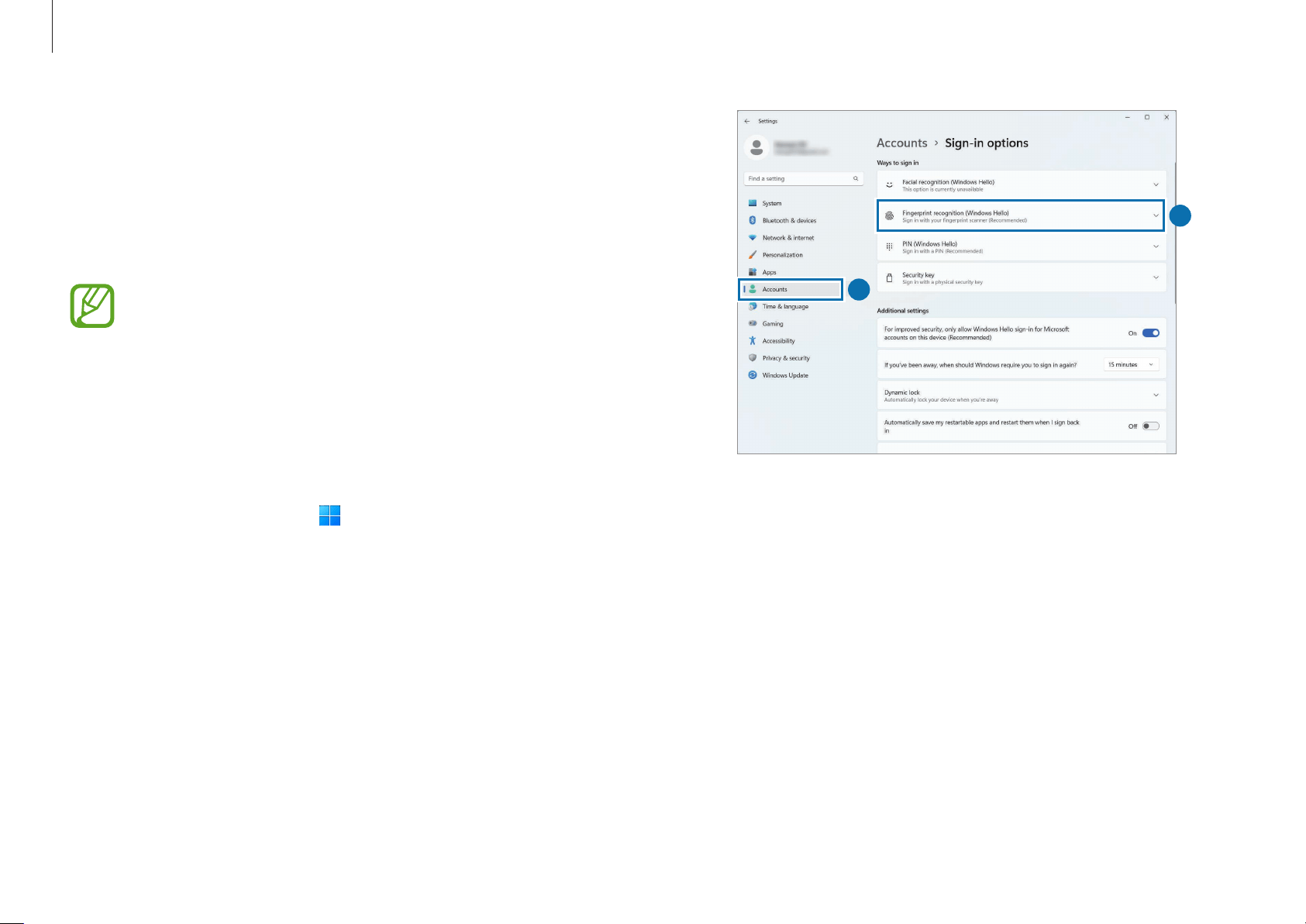Click Accounts in the breadcrumb header
This screenshot has height=924, width=1306.
click(901, 143)
